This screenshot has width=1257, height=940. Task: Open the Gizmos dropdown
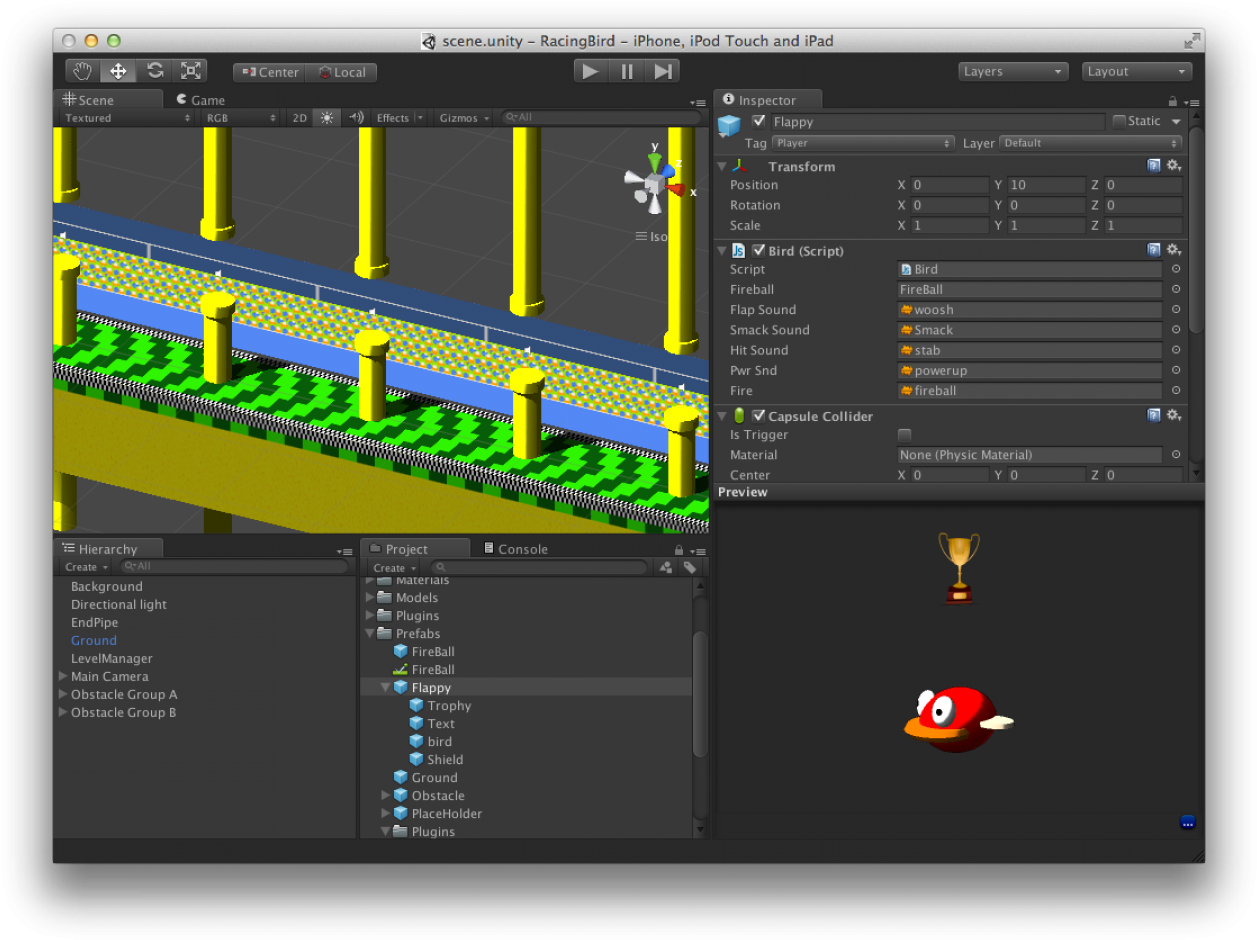point(465,118)
